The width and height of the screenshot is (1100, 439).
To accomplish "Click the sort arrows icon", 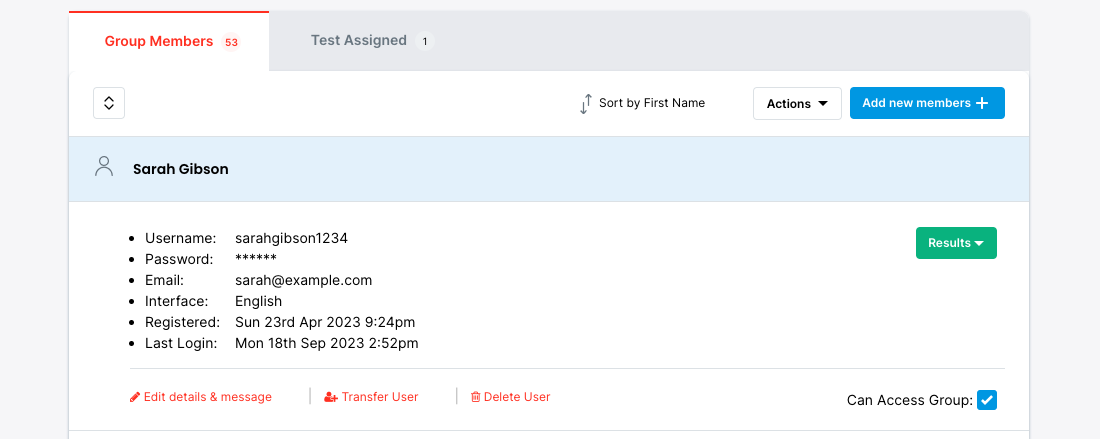I will (586, 104).
